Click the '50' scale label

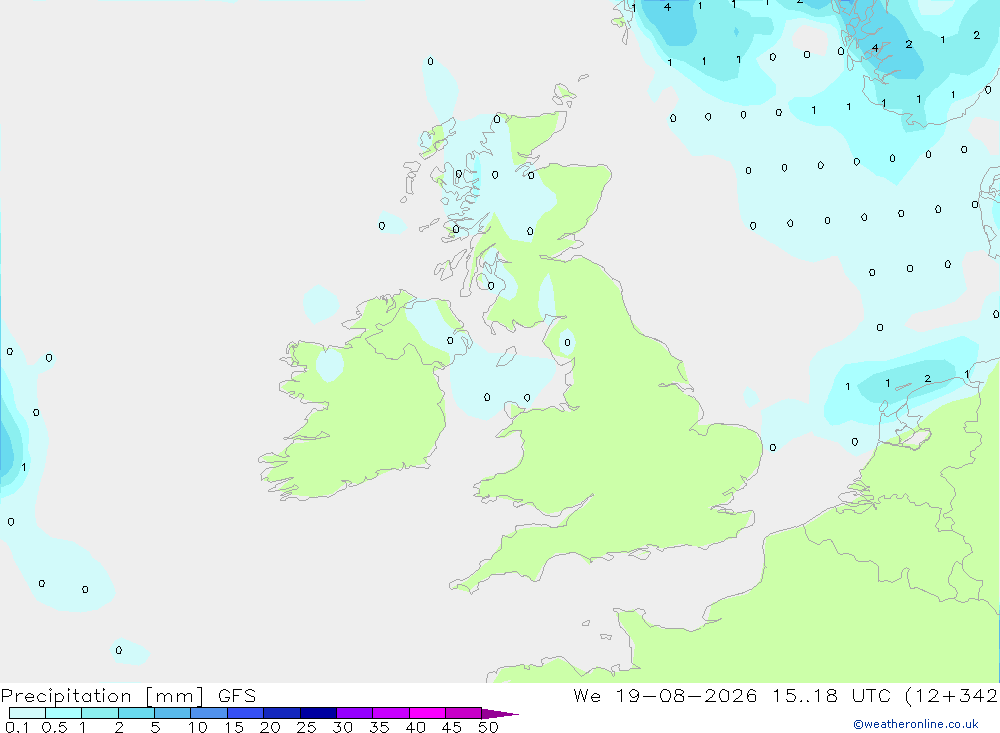click(488, 727)
